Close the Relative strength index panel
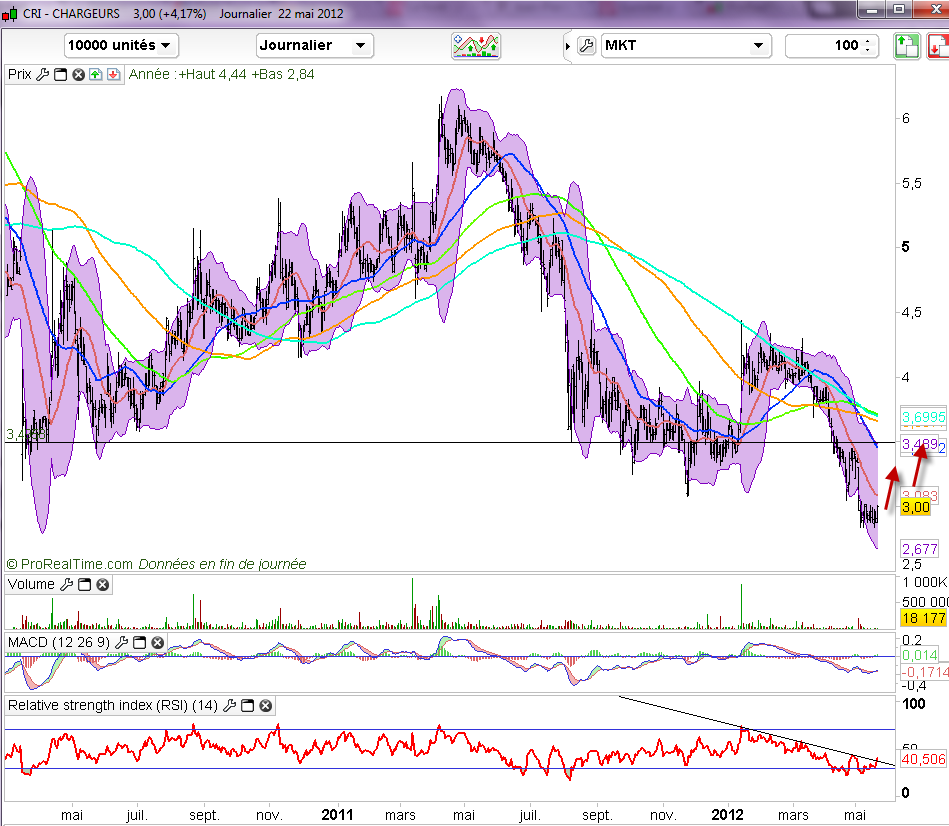The width and height of the screenshot is (949, 826). 266,706
